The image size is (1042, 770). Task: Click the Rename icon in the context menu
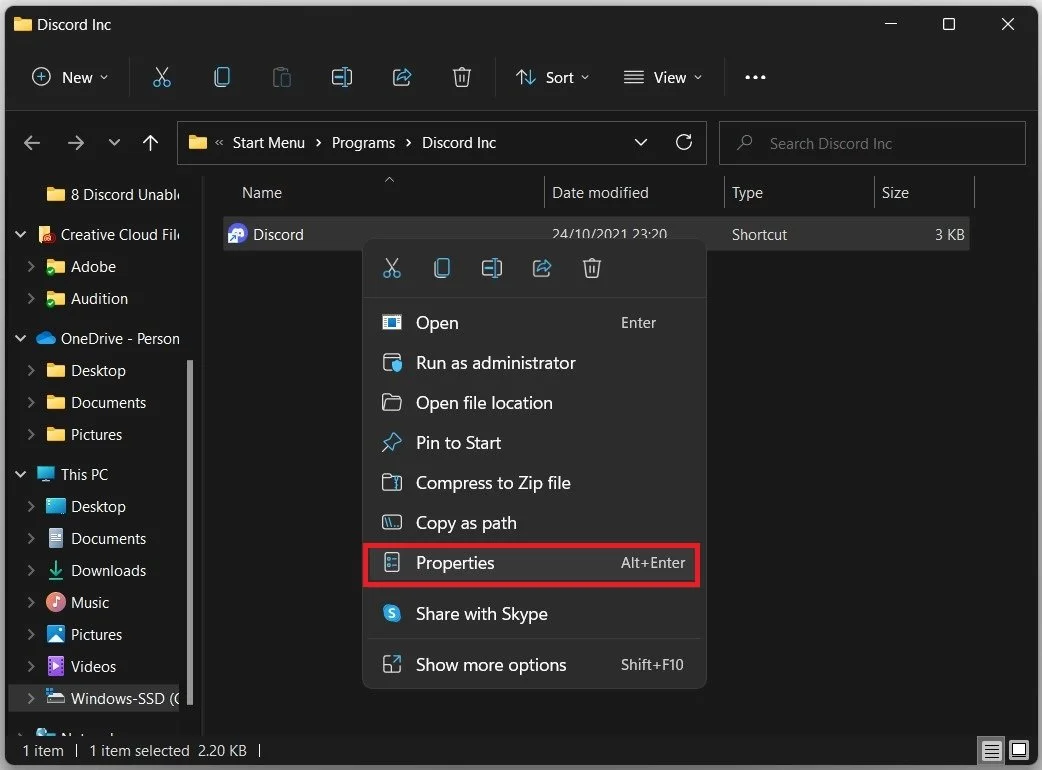click(492, 268)
